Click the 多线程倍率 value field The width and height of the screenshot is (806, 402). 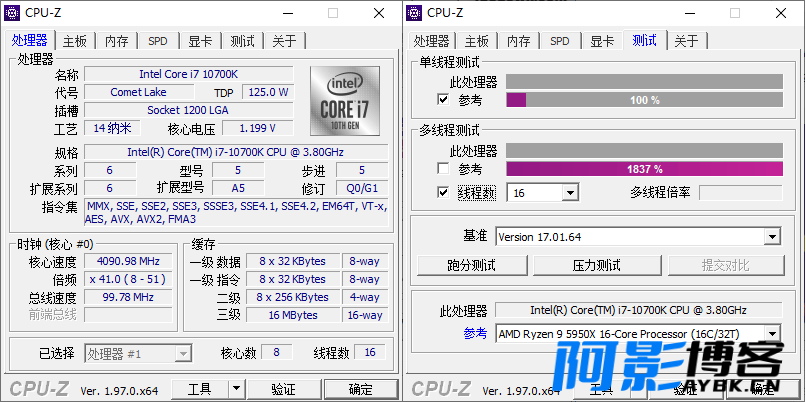[x=741, y=193]
